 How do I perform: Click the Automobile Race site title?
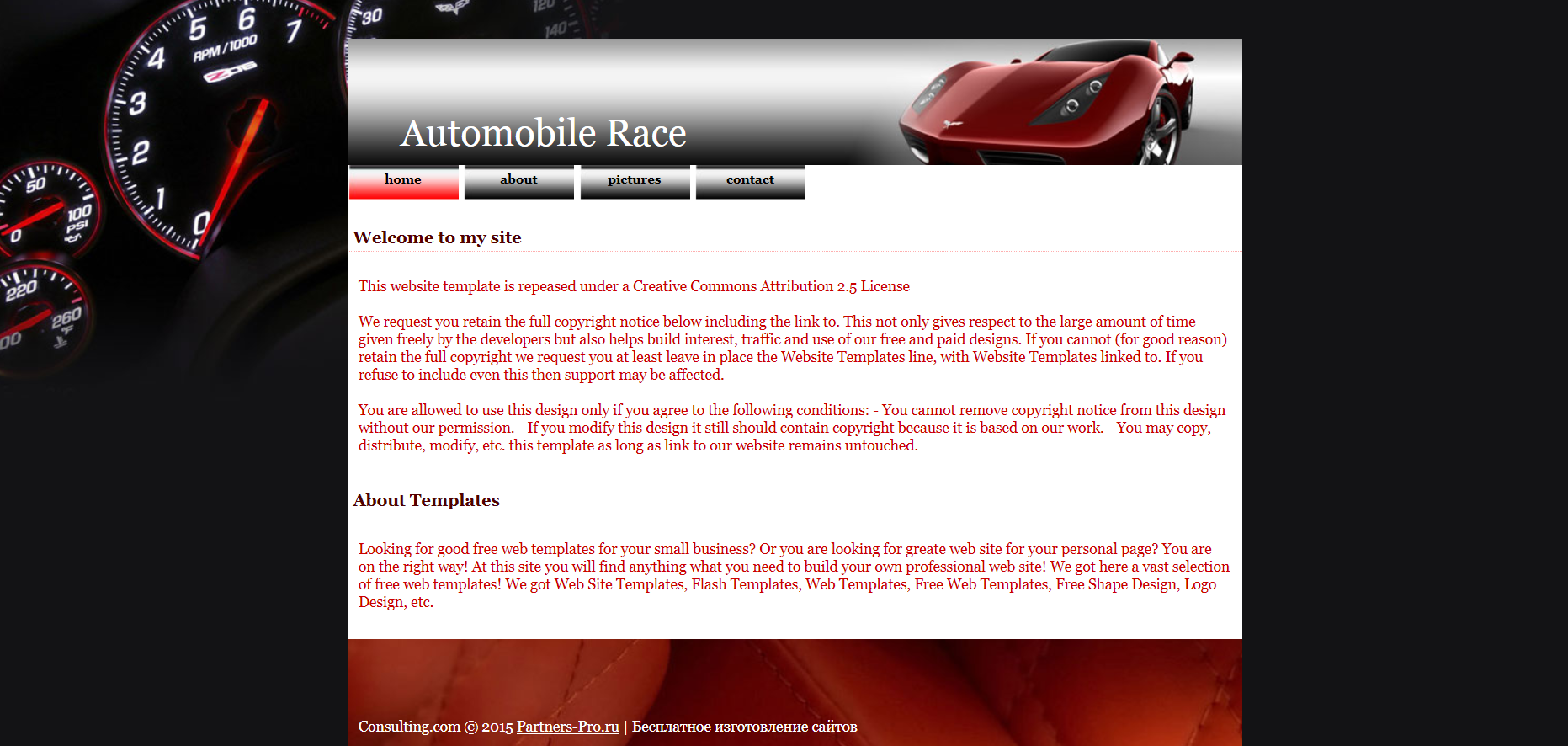click(543, 133)
